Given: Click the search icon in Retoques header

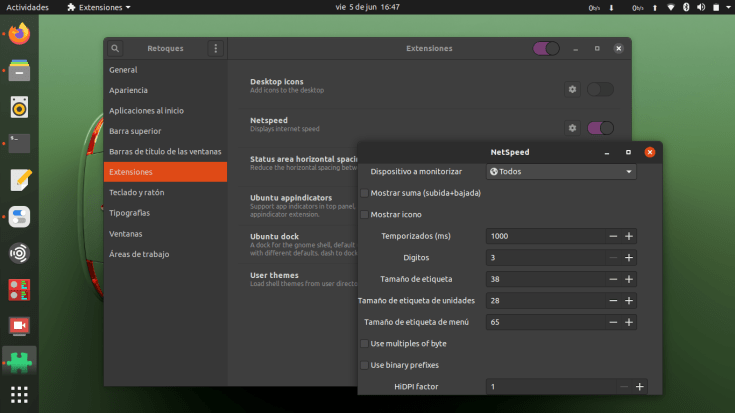Looking at the screenshot, I should pyautogui.click(x=116, y=48).
